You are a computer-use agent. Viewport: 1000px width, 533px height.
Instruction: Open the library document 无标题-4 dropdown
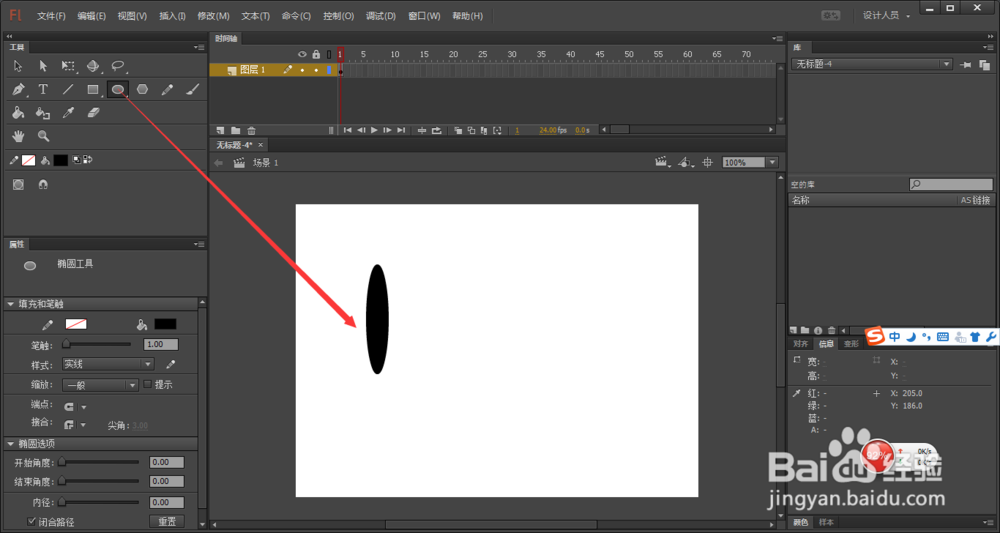872,64
